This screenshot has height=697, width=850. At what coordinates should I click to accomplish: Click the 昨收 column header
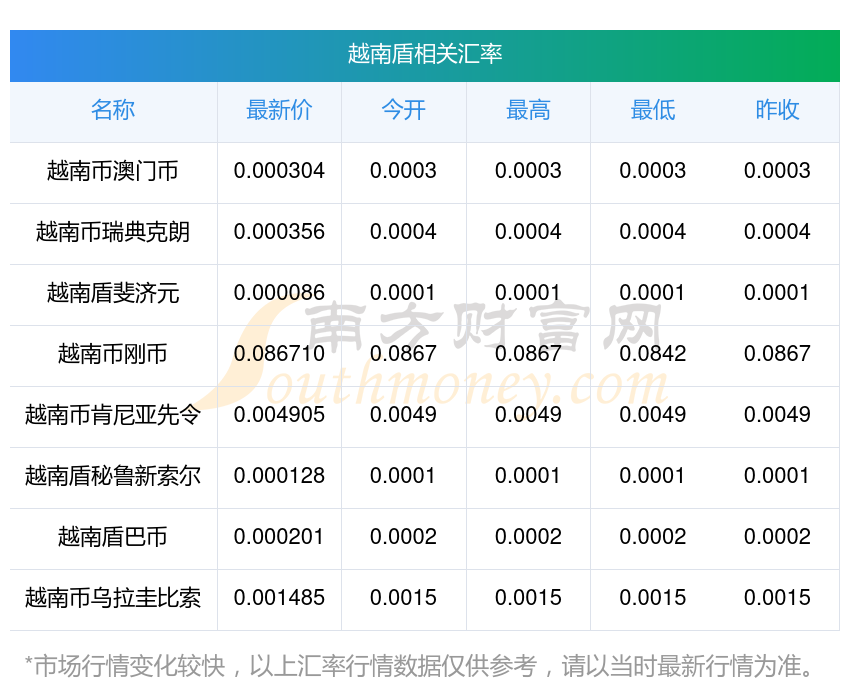click(777, 110)
